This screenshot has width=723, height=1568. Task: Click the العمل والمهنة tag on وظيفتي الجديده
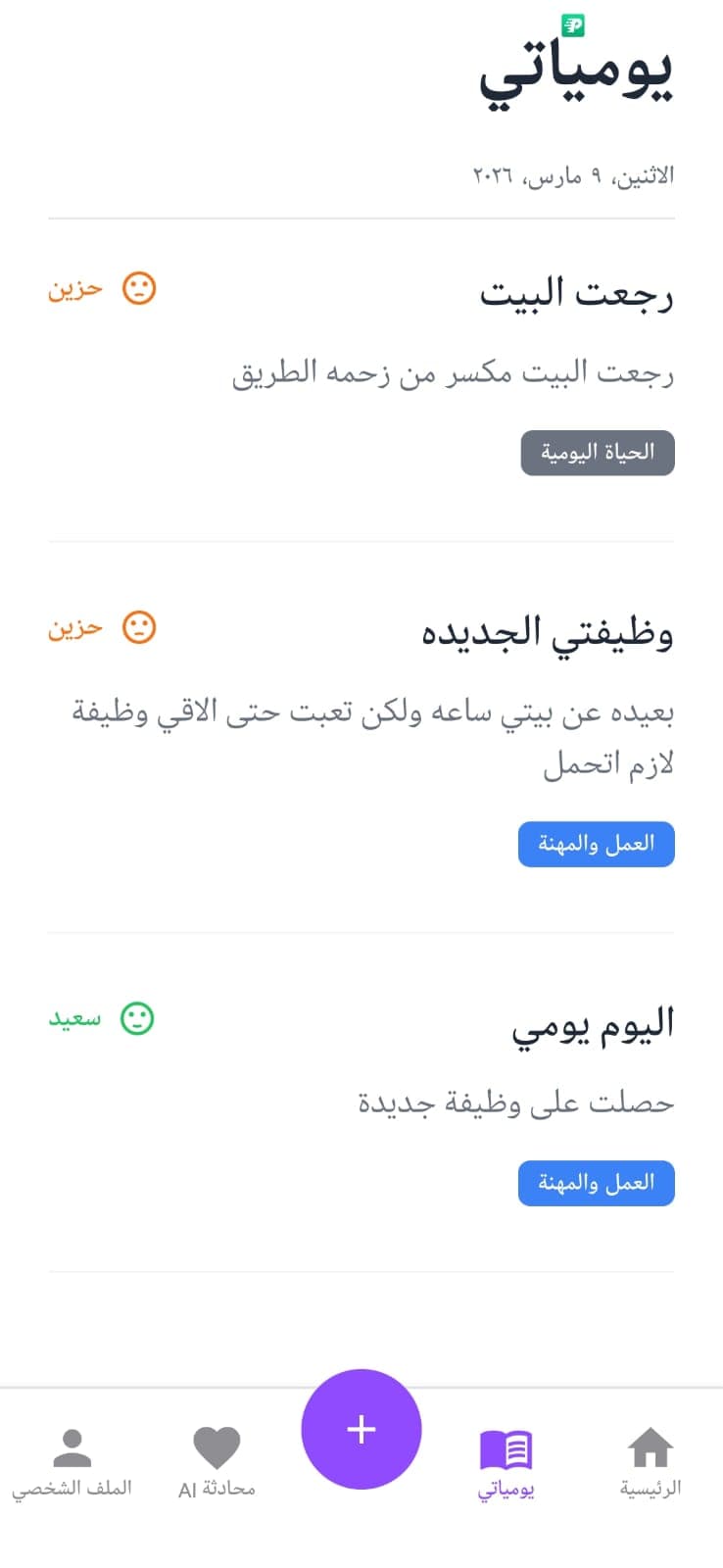[x=596, y=844]
